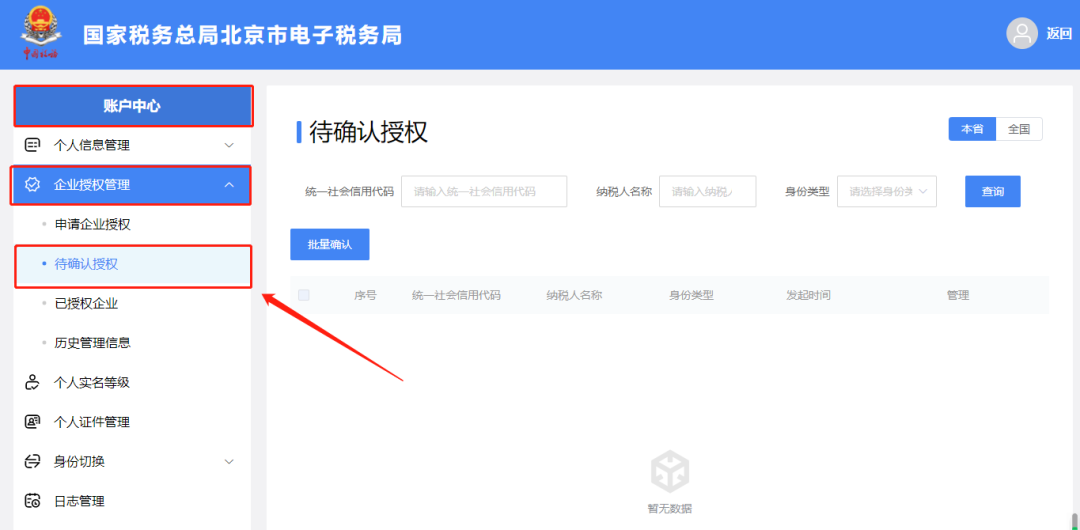Click the 统一社会信用代码 column header
Image resolution: width=1080 pixels, height=530 pixels.
tap(457, 296)
